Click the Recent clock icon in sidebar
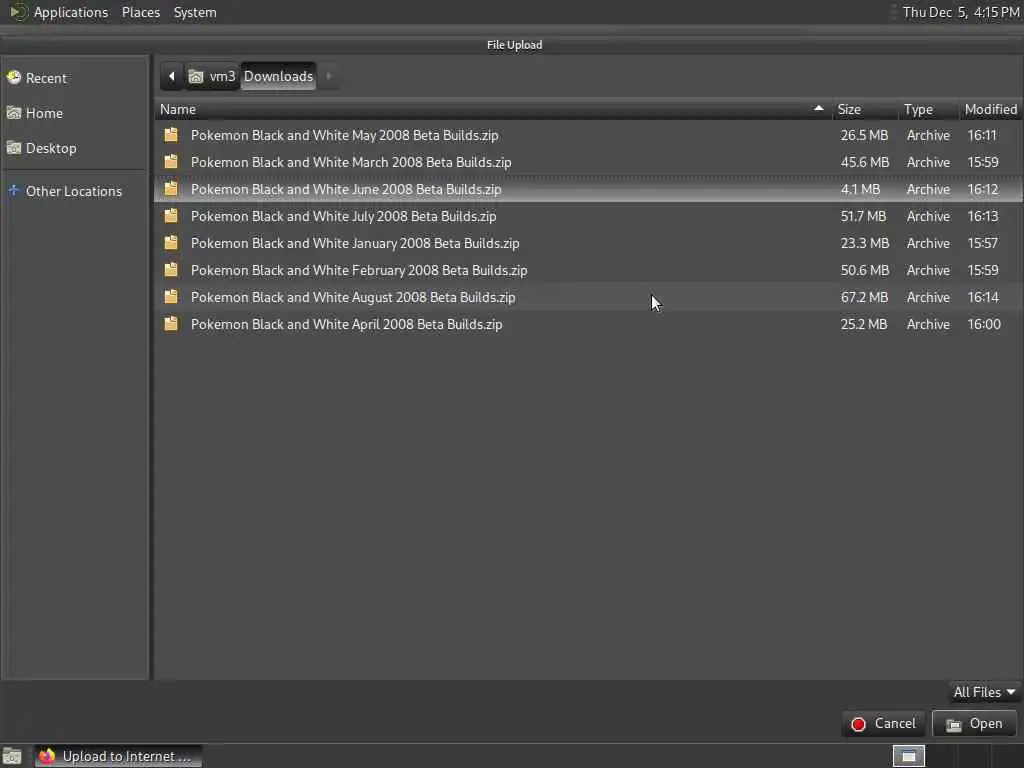This screenshot has height=768, width=1024. click(14, 78)
